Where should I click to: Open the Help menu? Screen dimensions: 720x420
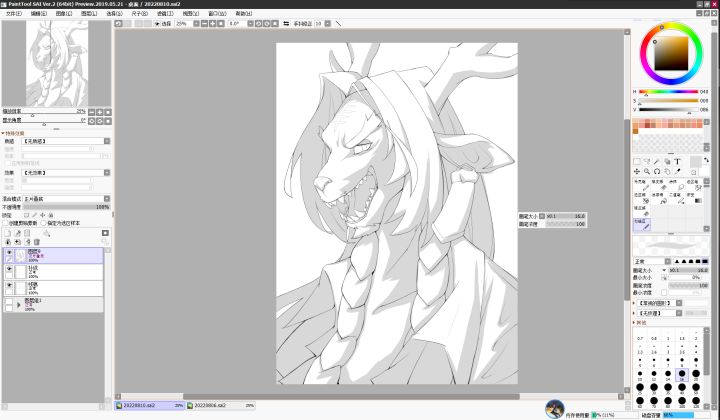[243, 14]
